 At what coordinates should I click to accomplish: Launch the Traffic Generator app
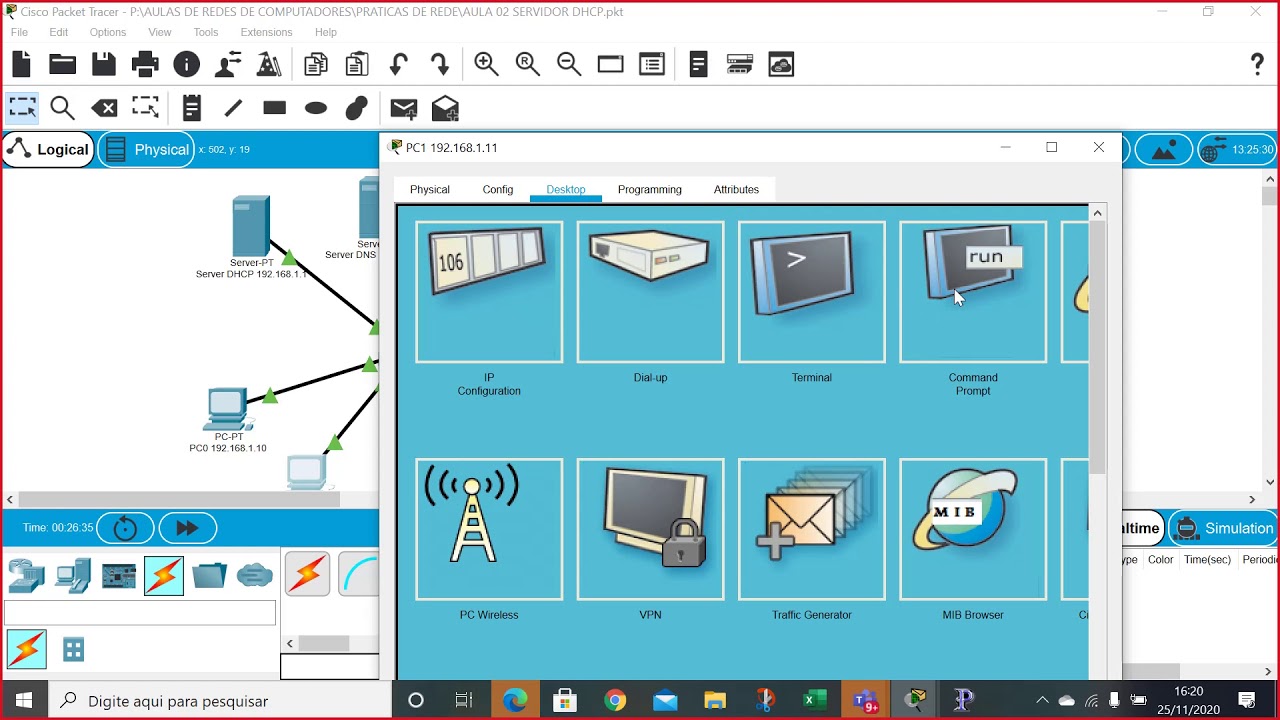(811, 529)
